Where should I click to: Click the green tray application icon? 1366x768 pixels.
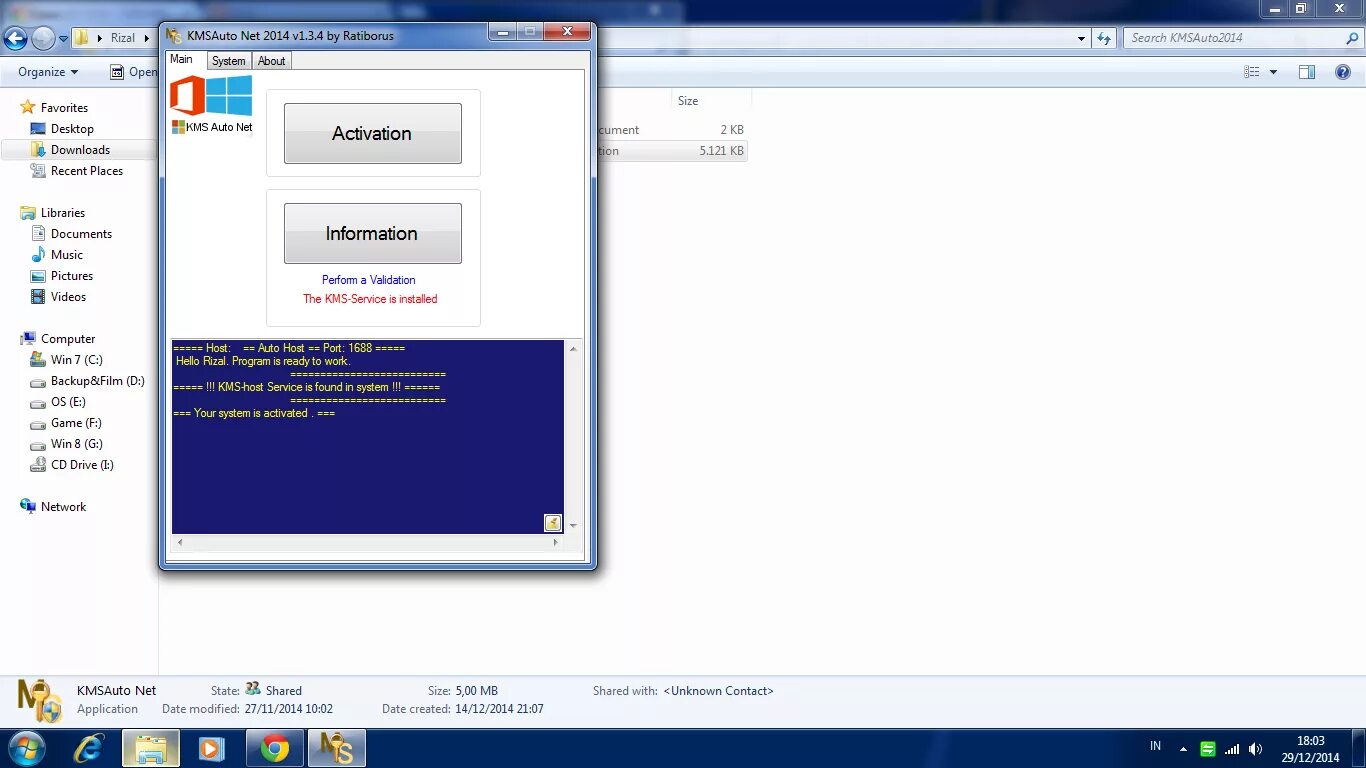pyautogui.click(x=1208, y=749)
